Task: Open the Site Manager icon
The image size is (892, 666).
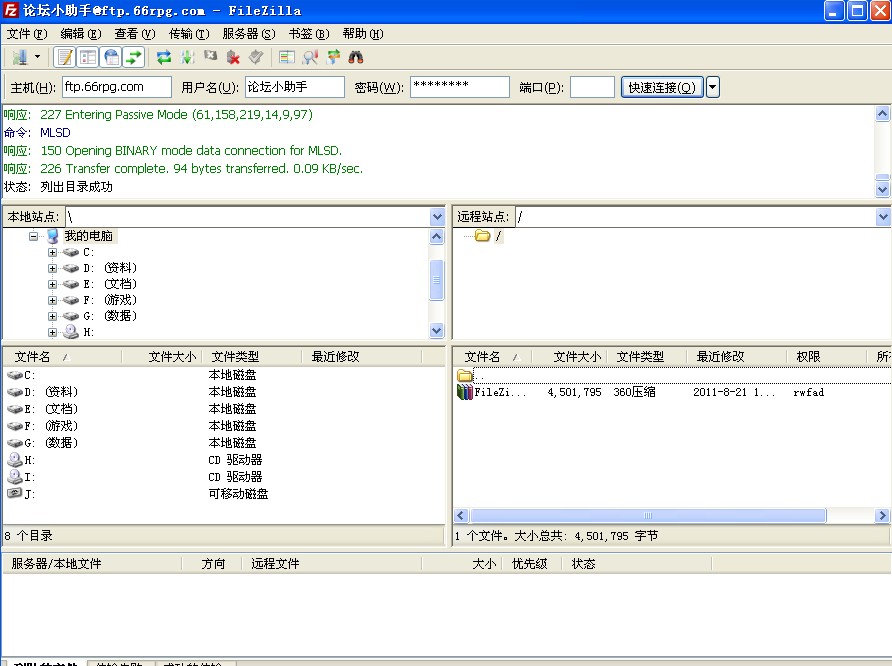Action: click(20, 57)
